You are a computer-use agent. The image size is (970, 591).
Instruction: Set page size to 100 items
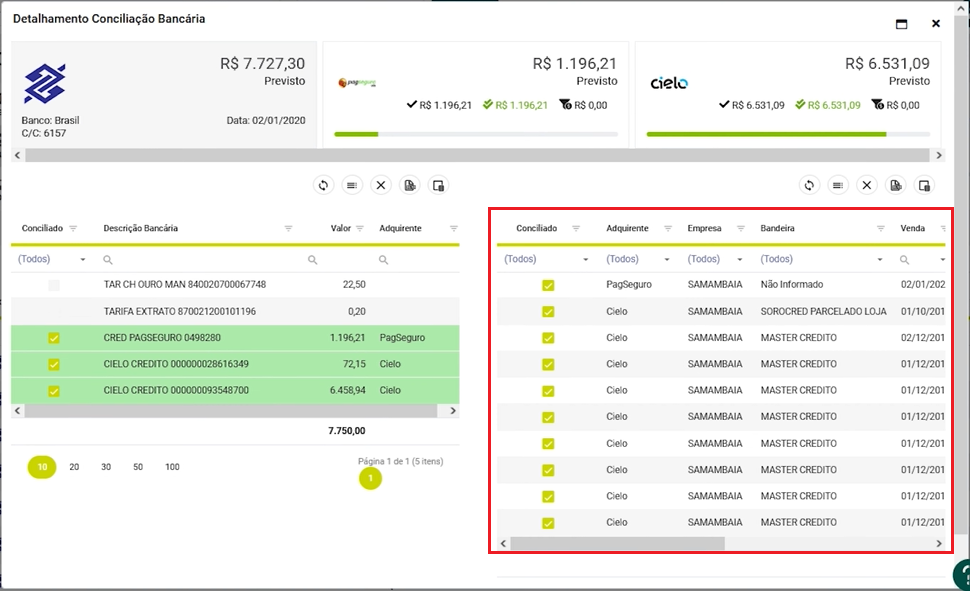pos(172,467)
